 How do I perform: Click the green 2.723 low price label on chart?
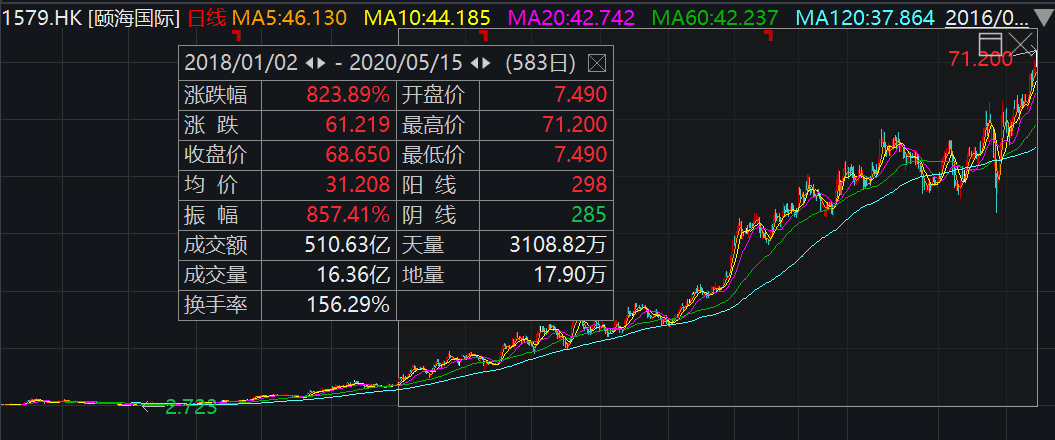191,407
